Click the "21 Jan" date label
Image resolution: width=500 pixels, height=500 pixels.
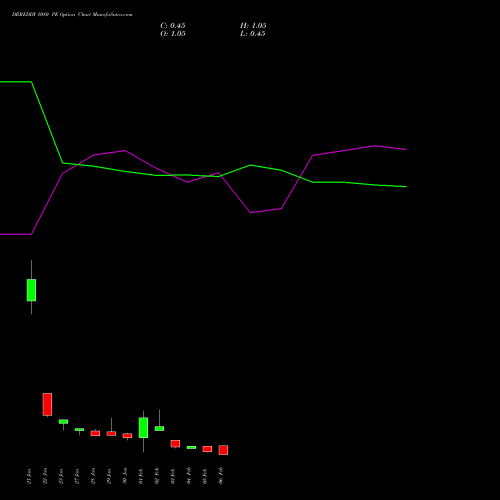click(29, 476)
